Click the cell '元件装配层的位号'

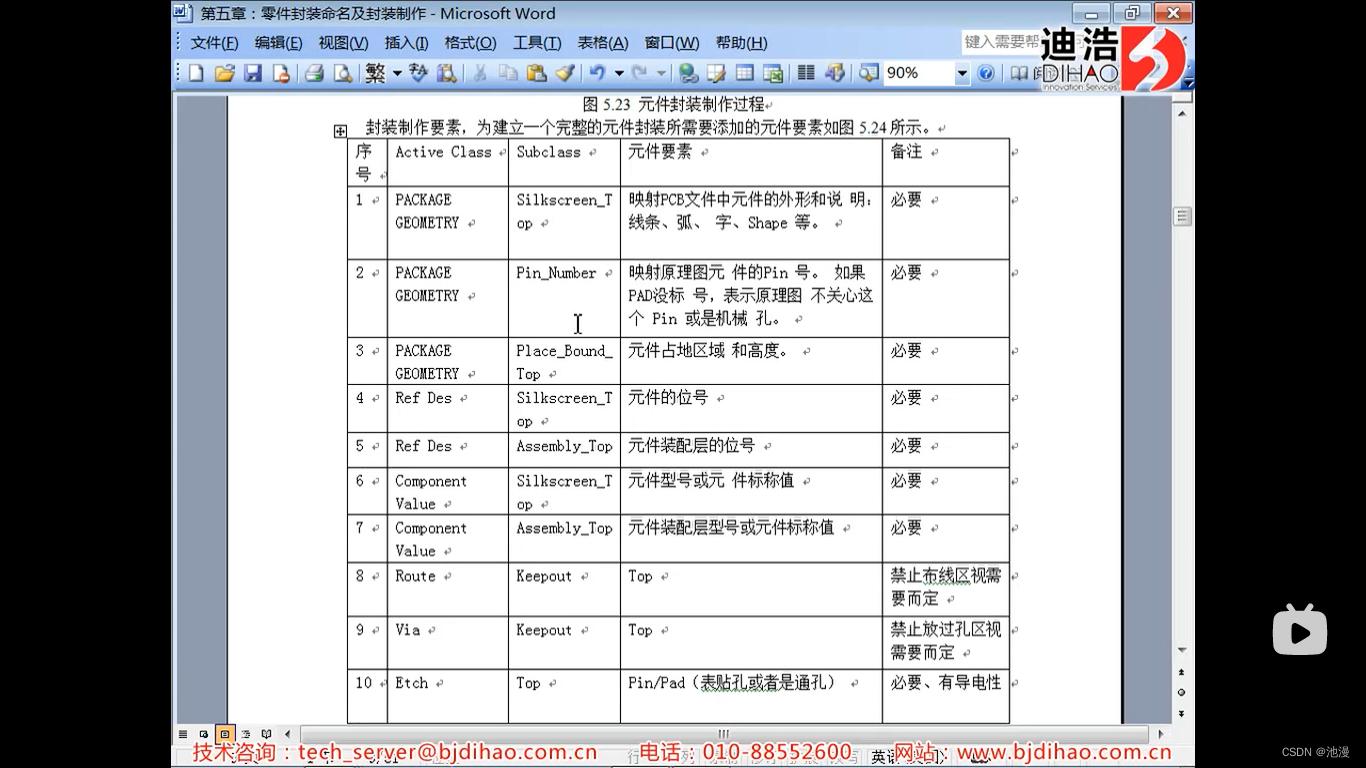tap(691, 446)
